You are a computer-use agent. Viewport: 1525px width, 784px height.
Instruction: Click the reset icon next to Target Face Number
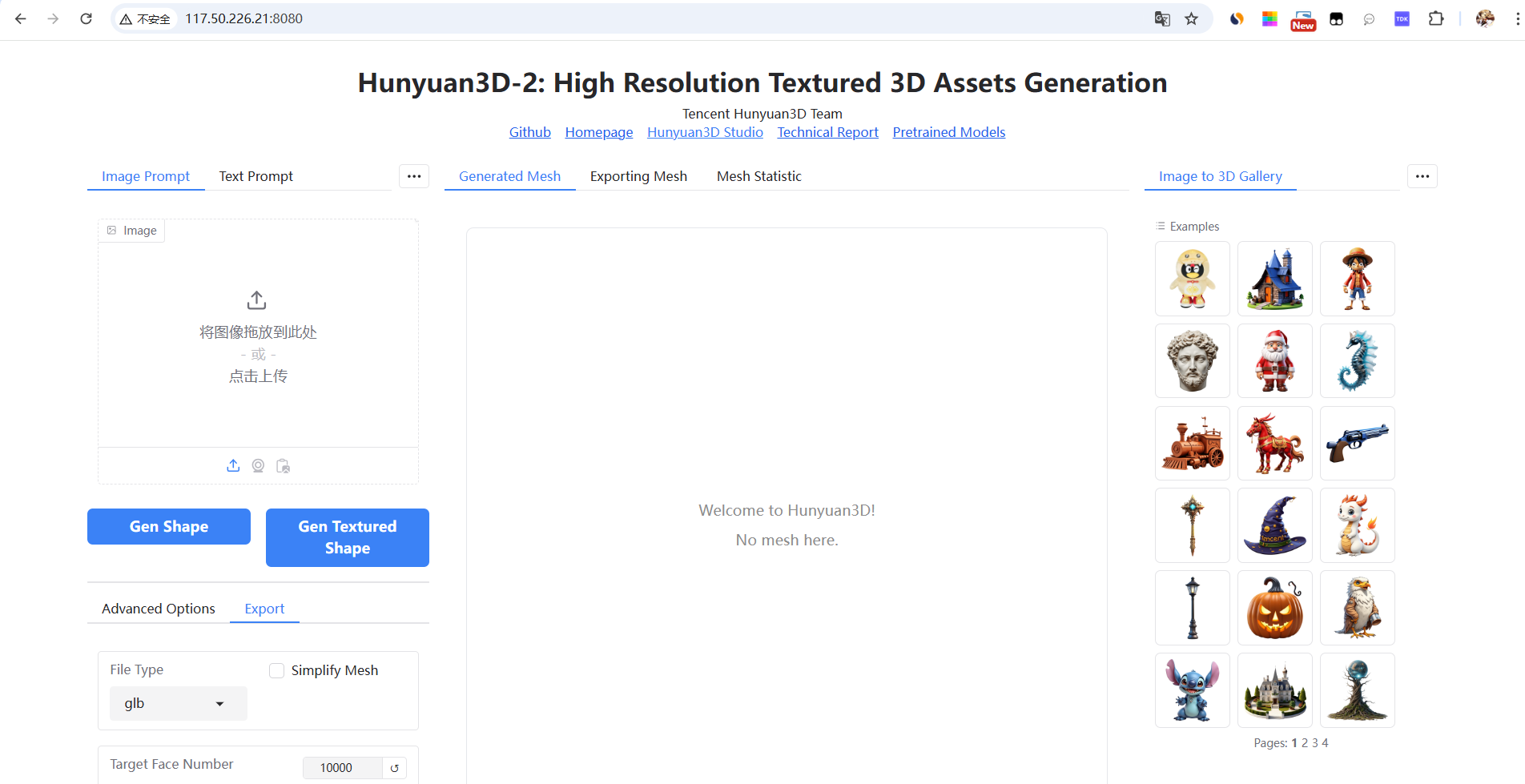[395, 768]
